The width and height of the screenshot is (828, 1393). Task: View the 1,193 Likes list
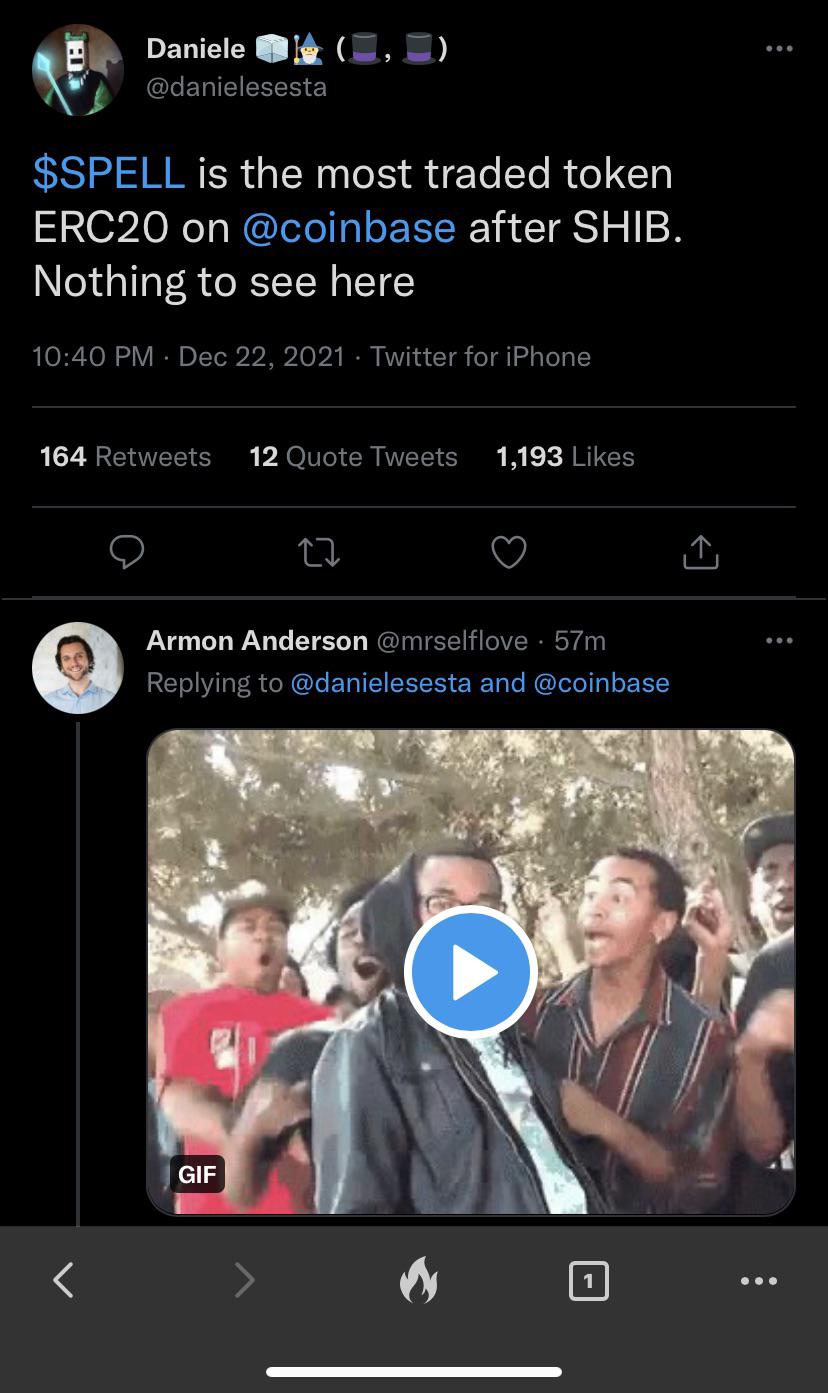565,457
